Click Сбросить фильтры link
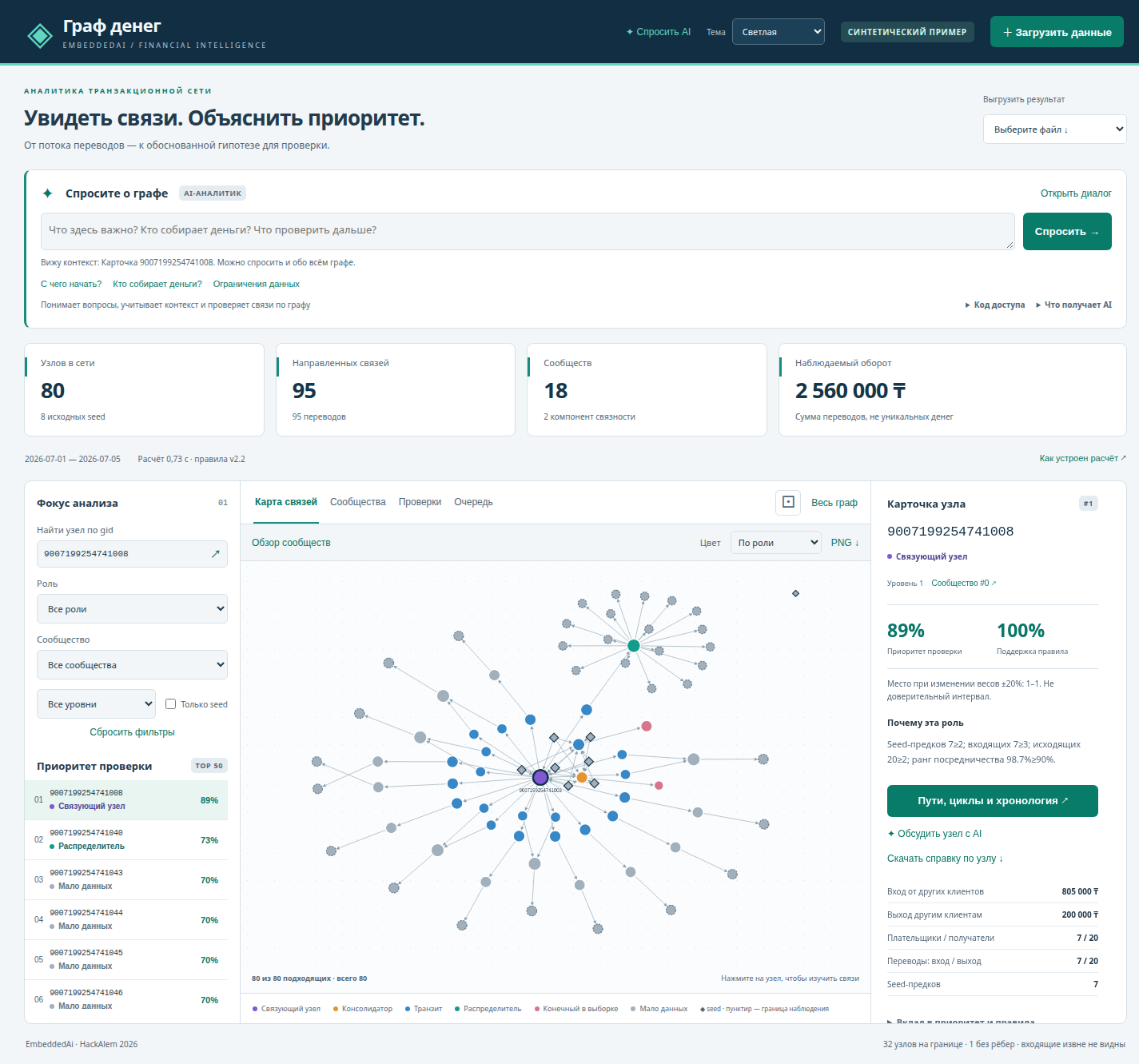Viewport: 1139px width, 1064px height. [x=132, y=732]
